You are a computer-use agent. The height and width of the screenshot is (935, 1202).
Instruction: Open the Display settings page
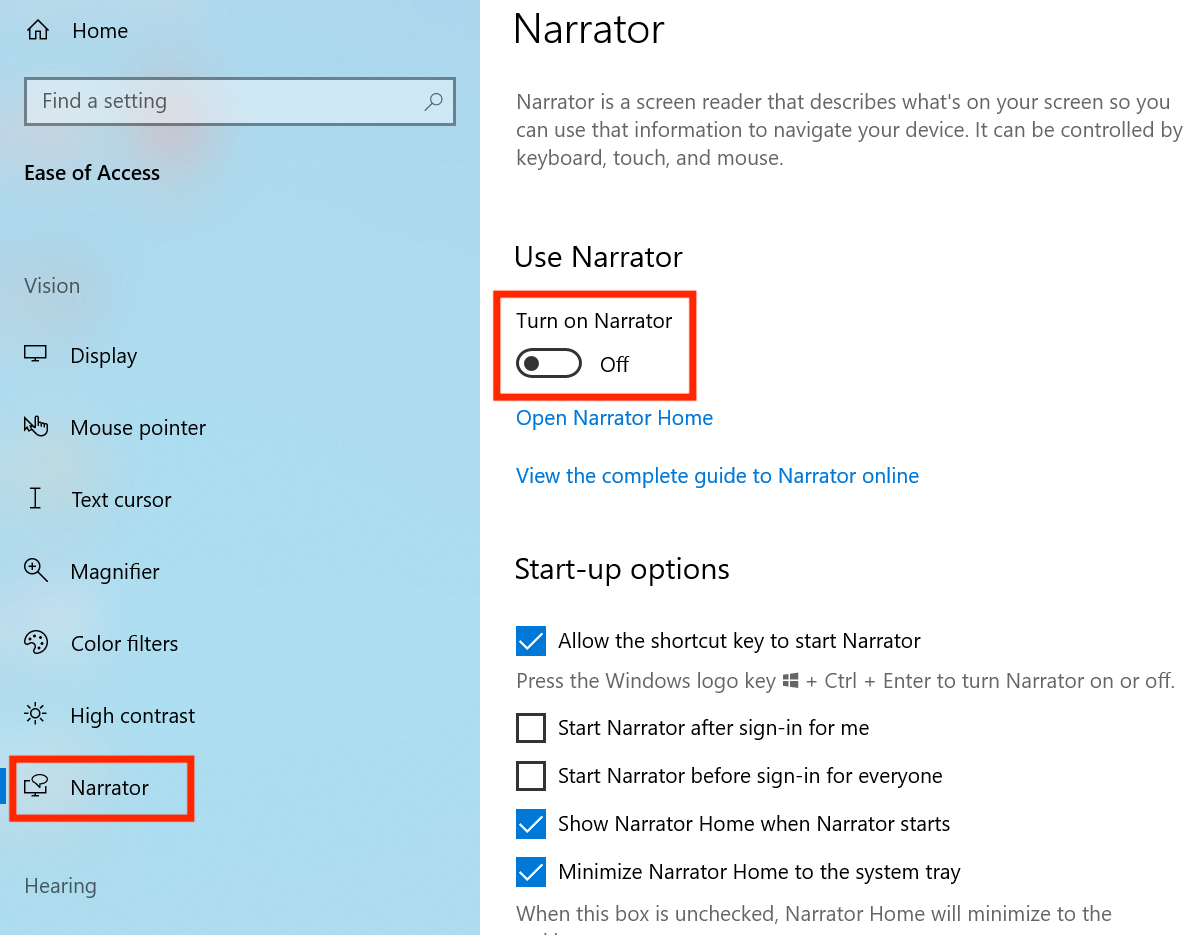point(104,356)
